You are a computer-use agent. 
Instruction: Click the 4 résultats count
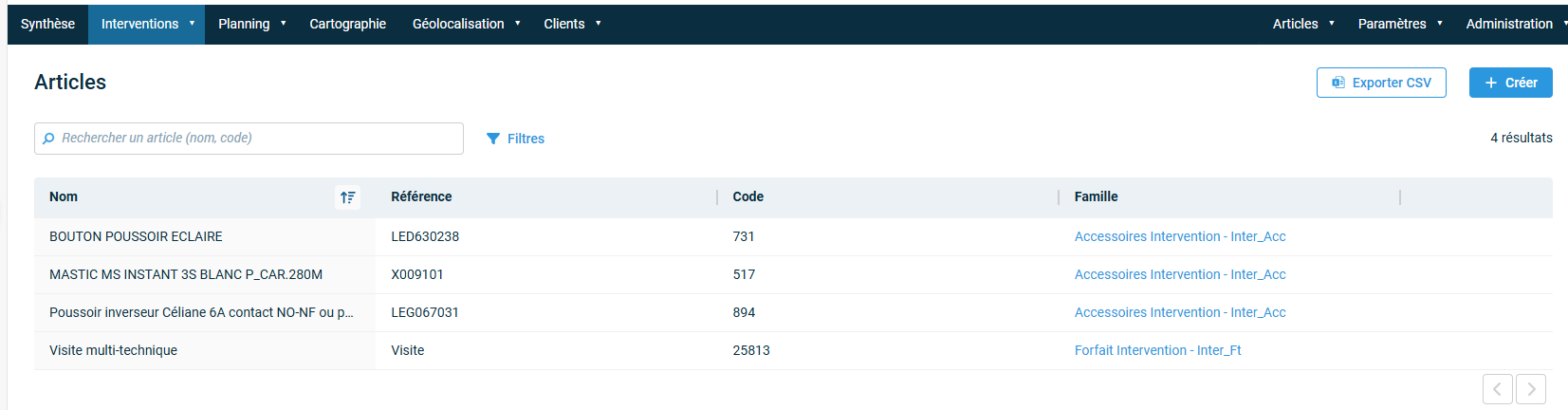coord(1522,138)
